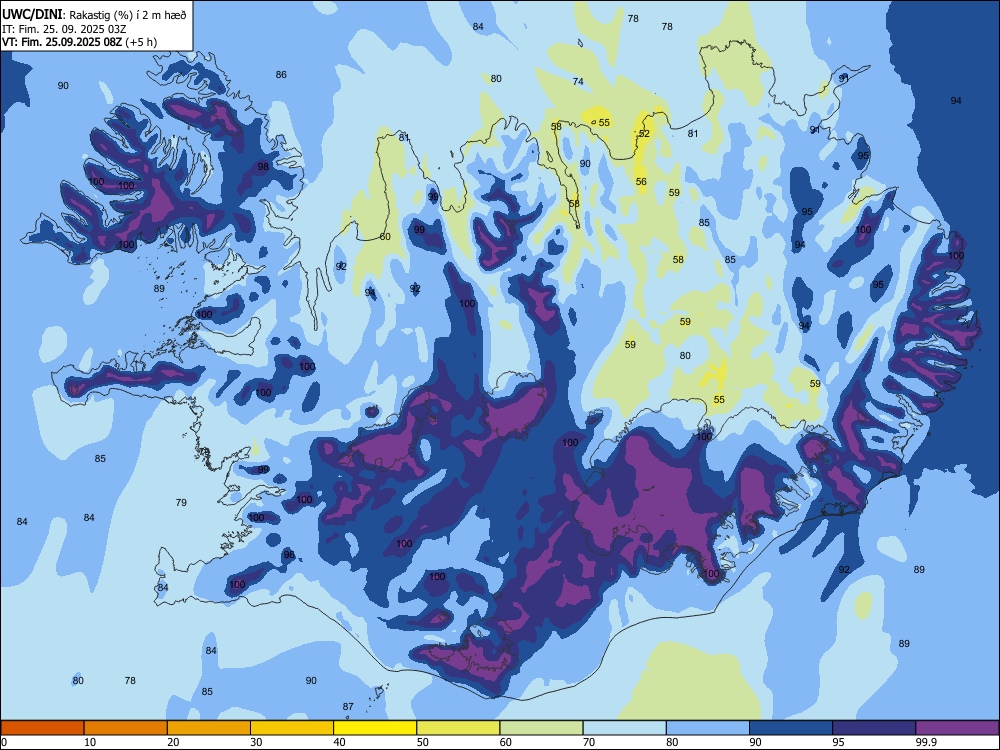Click the humidity value '87' near the south coast
1000x750 pixels.
[348, 706]
